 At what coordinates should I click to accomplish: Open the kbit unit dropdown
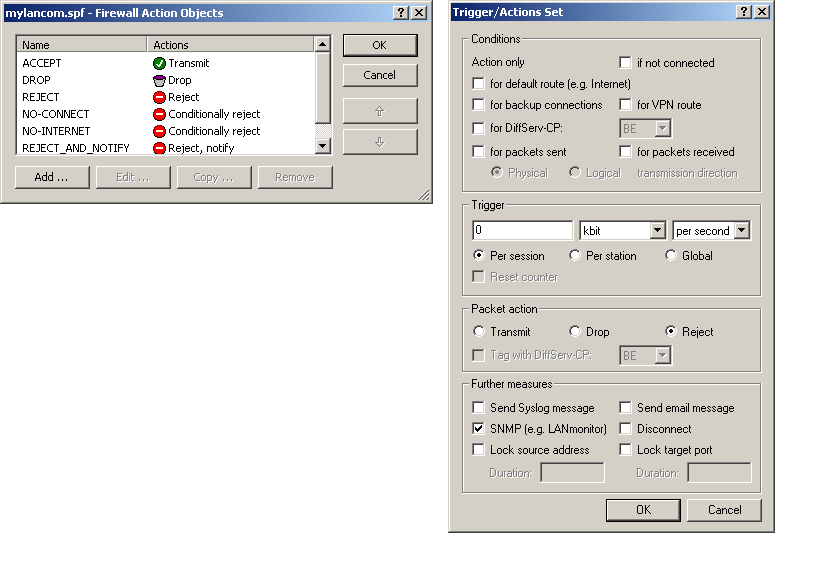(x=656, y=231)
